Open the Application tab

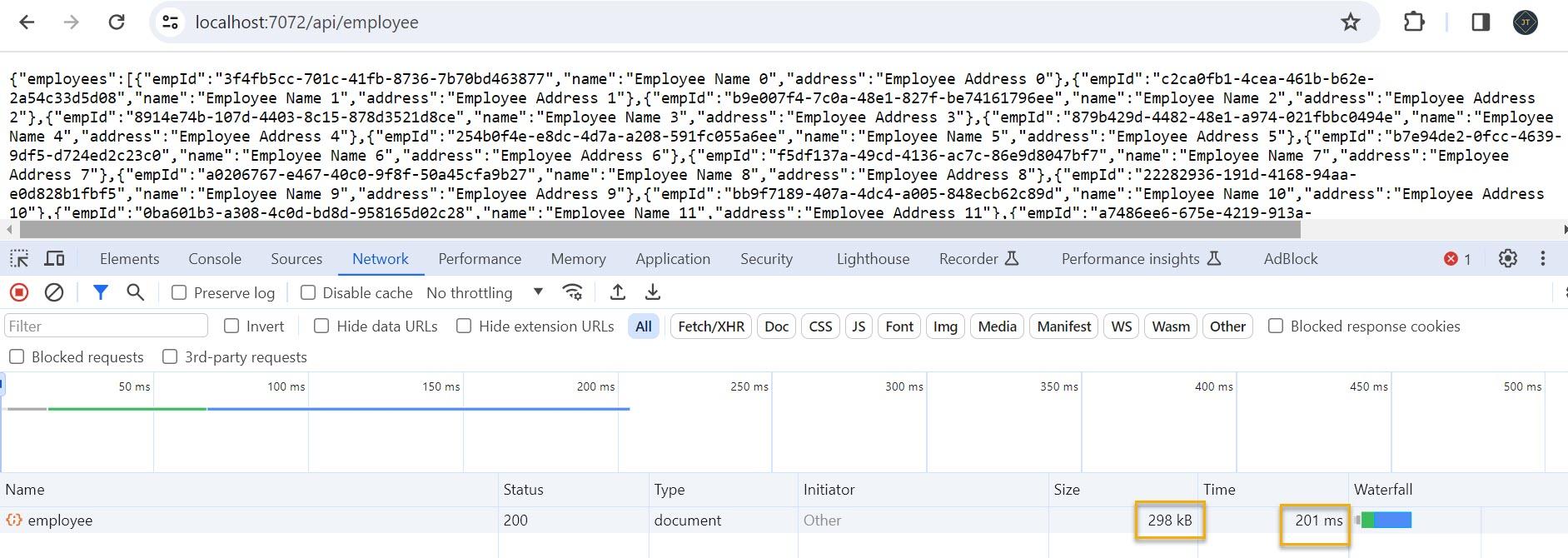point(673,259)
